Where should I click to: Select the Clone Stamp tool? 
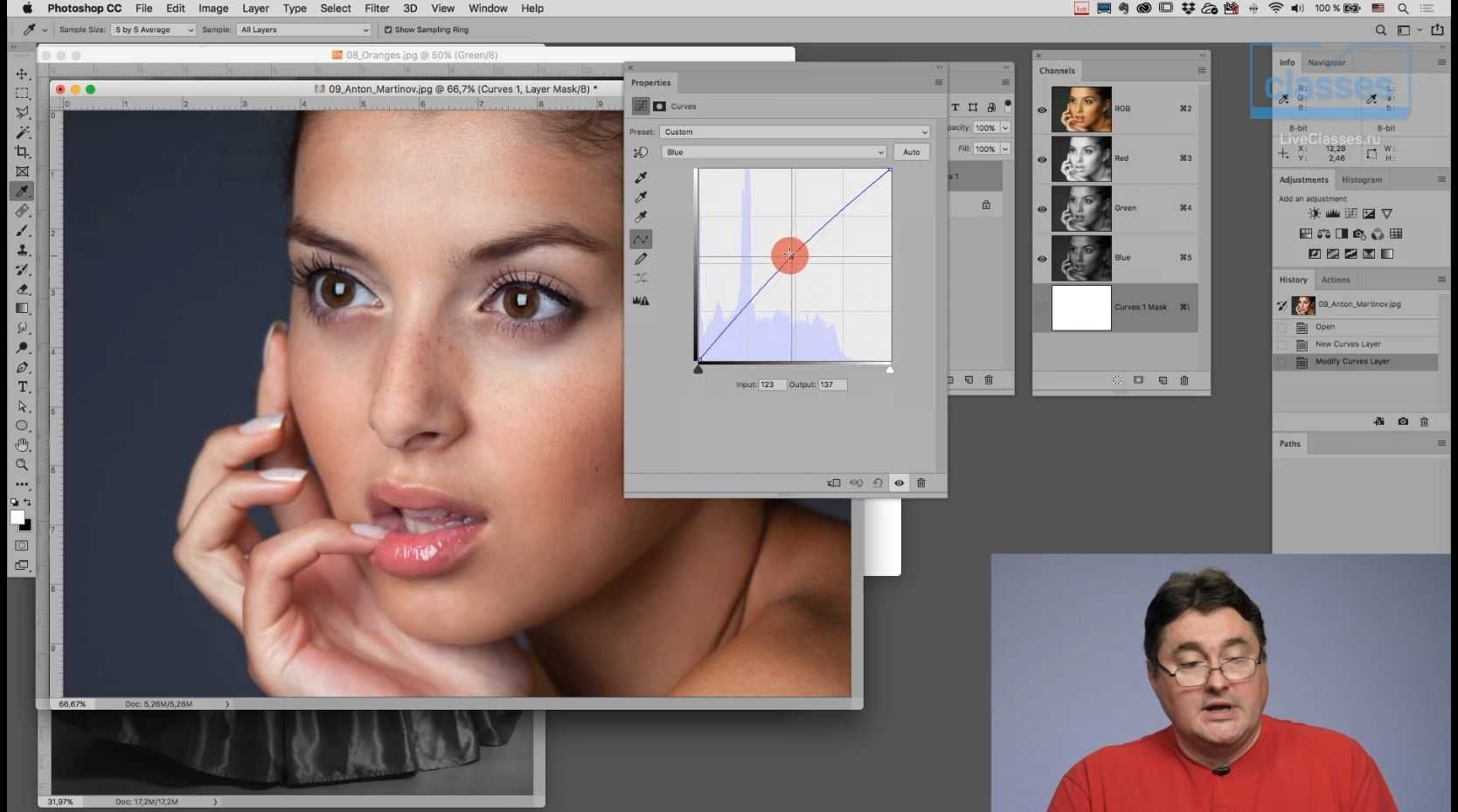click(x=23, y=250)
